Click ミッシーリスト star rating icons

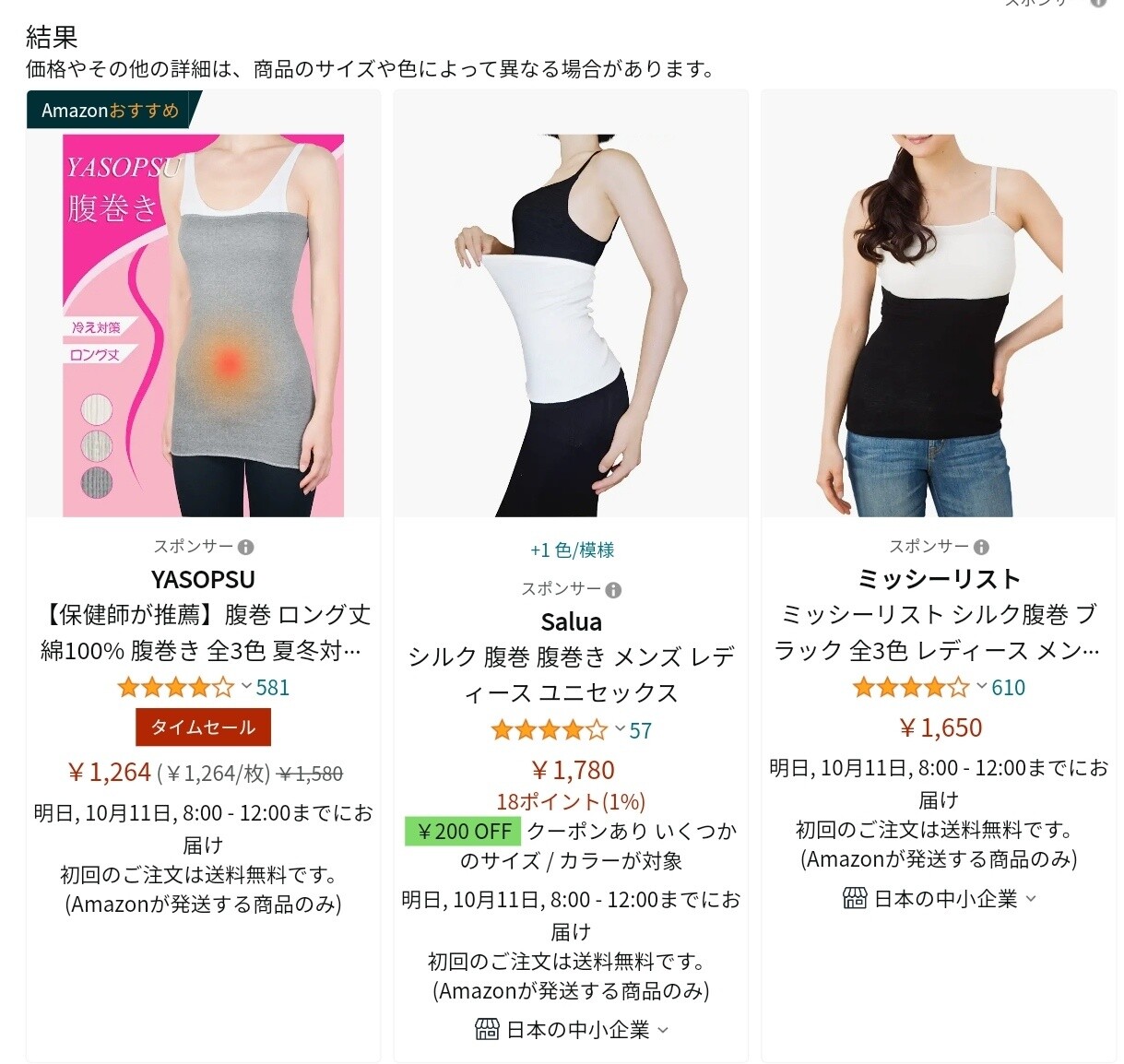910,687
